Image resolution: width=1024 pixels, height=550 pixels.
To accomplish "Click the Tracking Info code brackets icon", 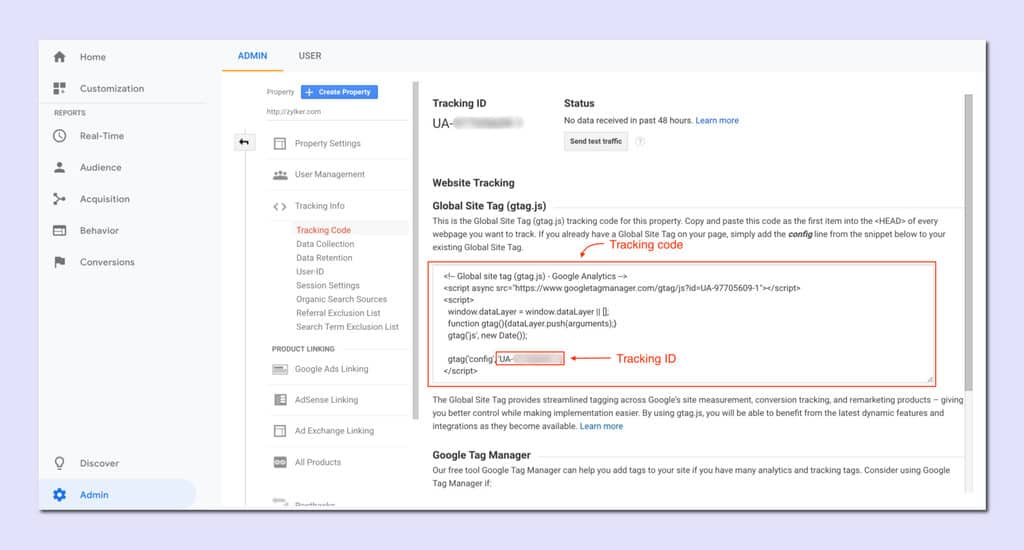I will click(280, 206).
